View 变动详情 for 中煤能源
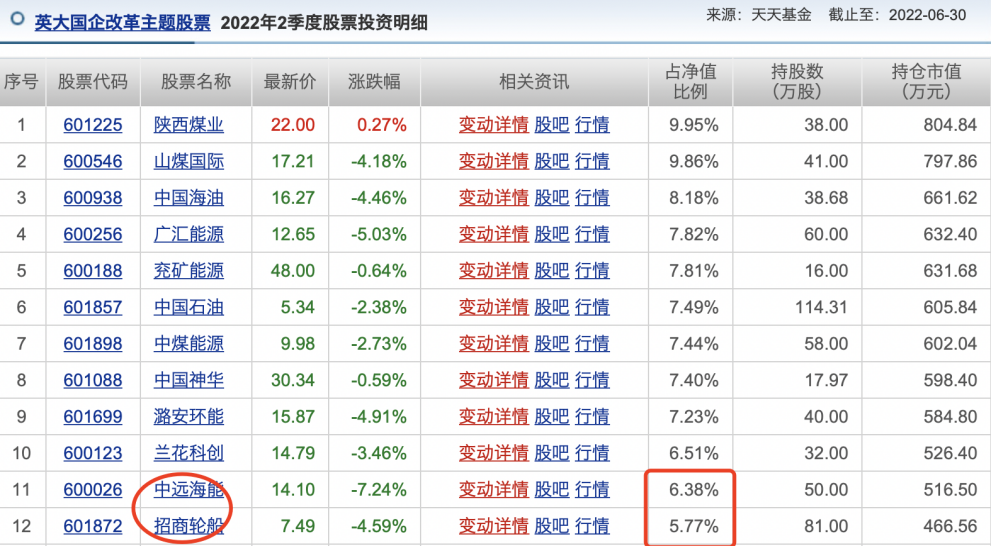 493,344
